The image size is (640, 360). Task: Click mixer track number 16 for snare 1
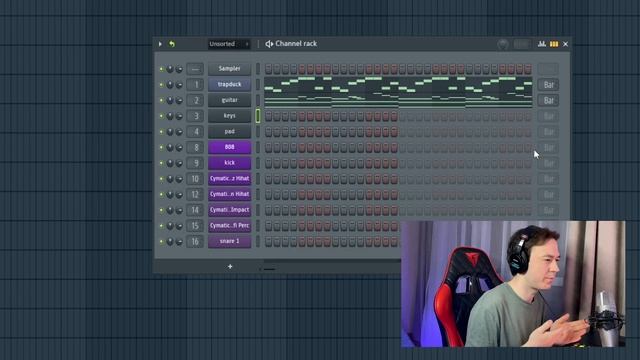point(195,242)
